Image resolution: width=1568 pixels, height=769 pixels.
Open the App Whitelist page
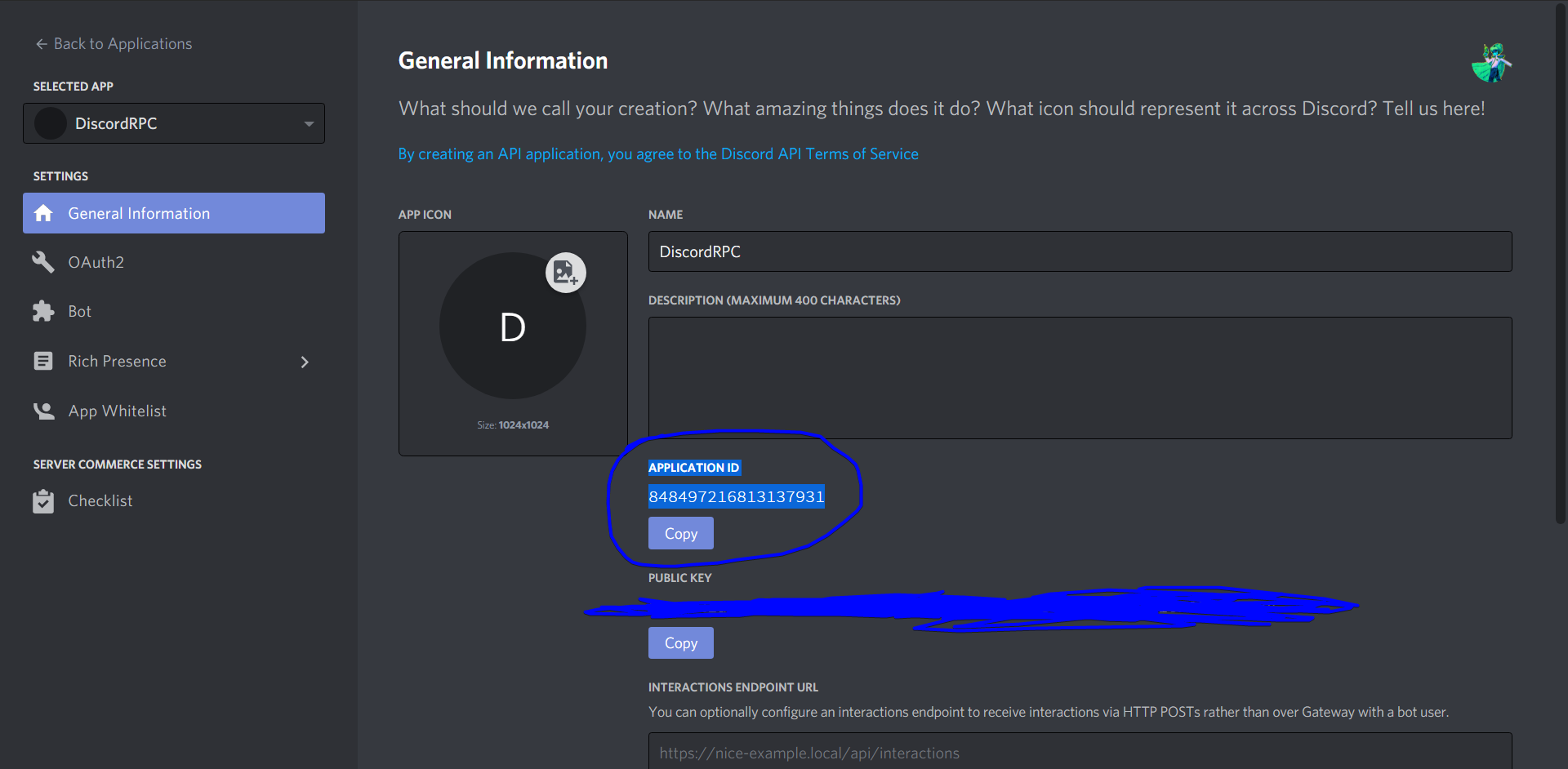(117, 411)
